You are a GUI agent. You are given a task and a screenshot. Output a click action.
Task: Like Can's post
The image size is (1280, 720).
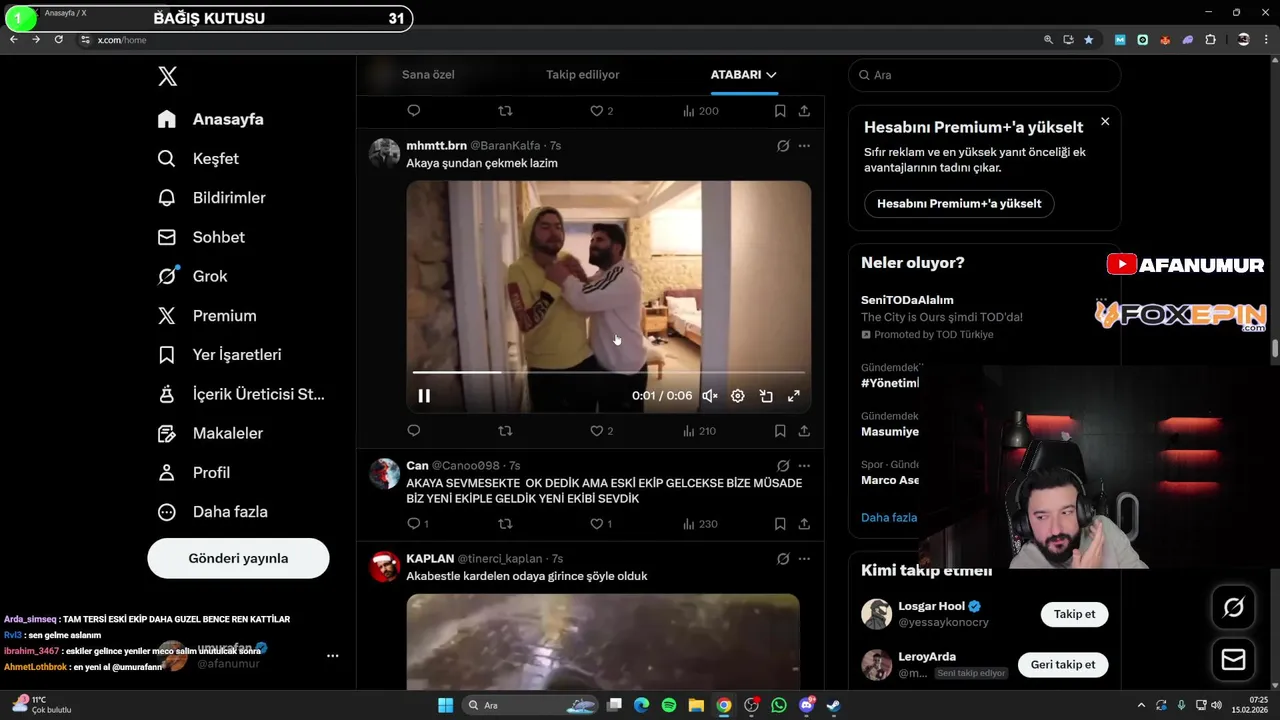coord(601,524)
